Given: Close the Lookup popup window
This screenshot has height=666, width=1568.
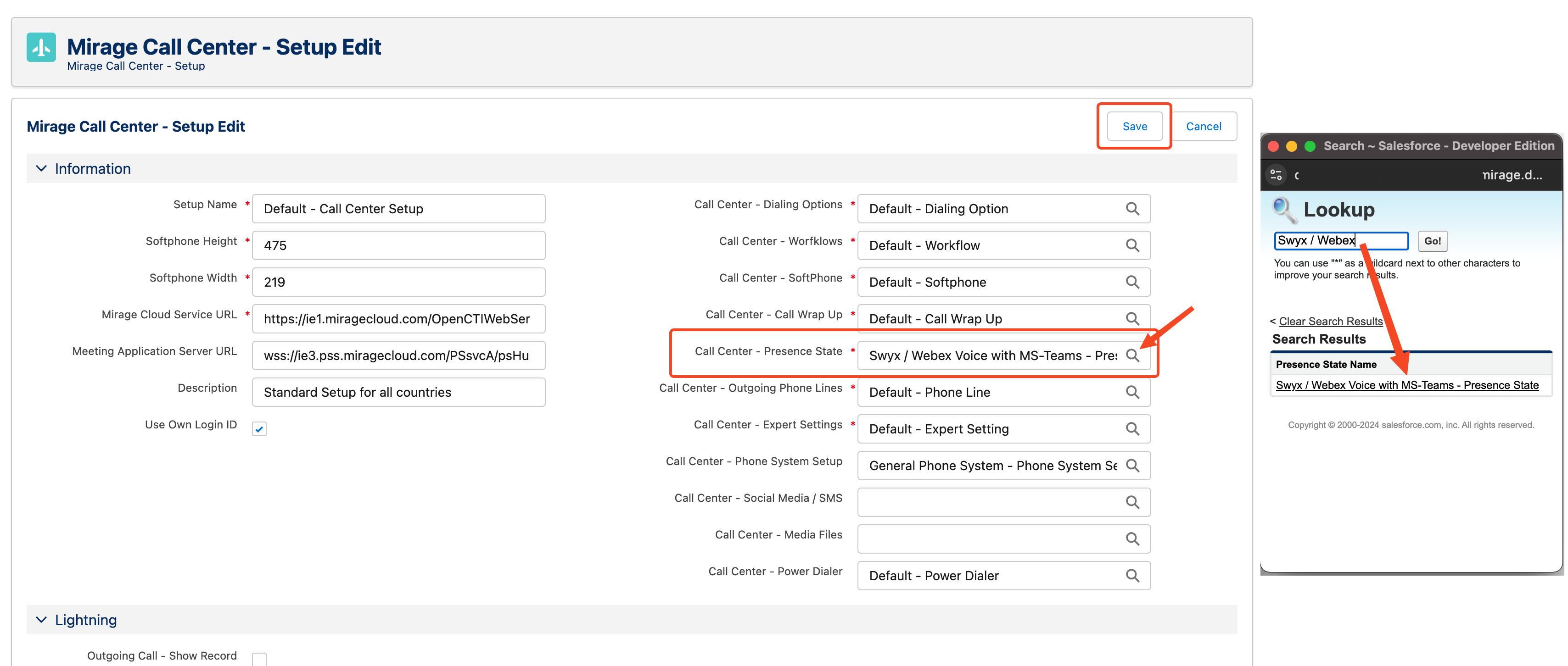Looking at the screenshot, I should click(1273, 146).
